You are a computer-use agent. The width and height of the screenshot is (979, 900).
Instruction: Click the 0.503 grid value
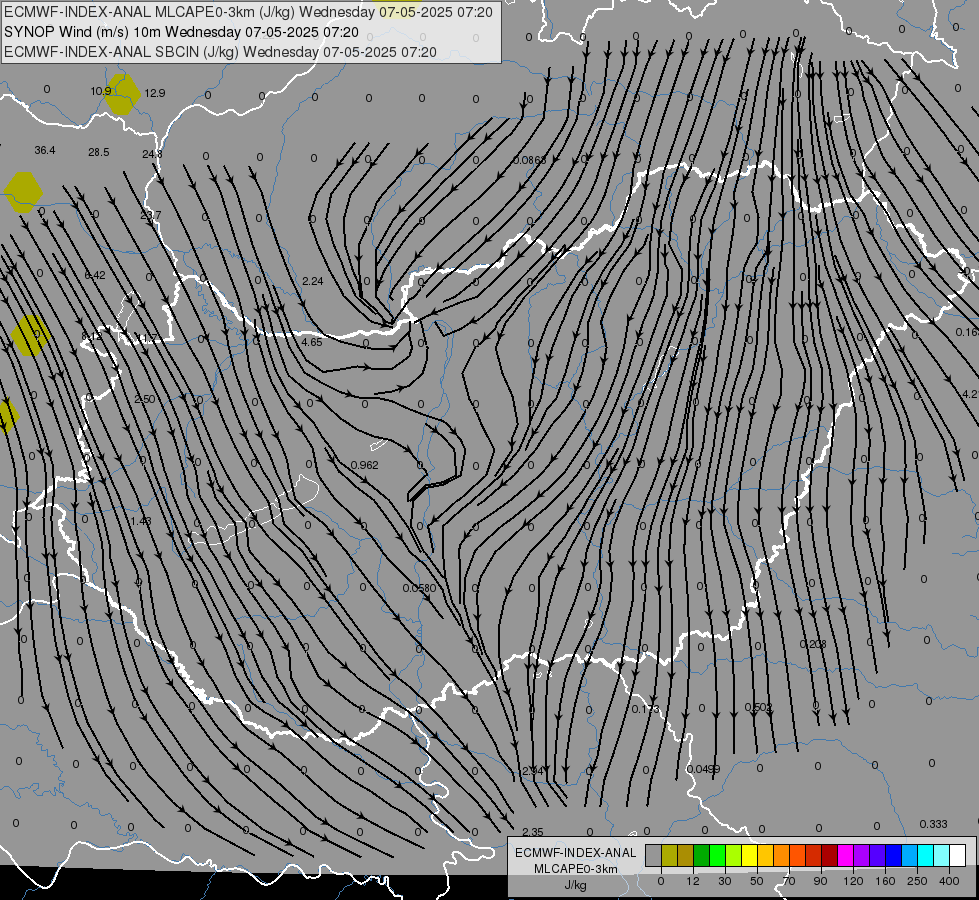[x=759, y=708]
